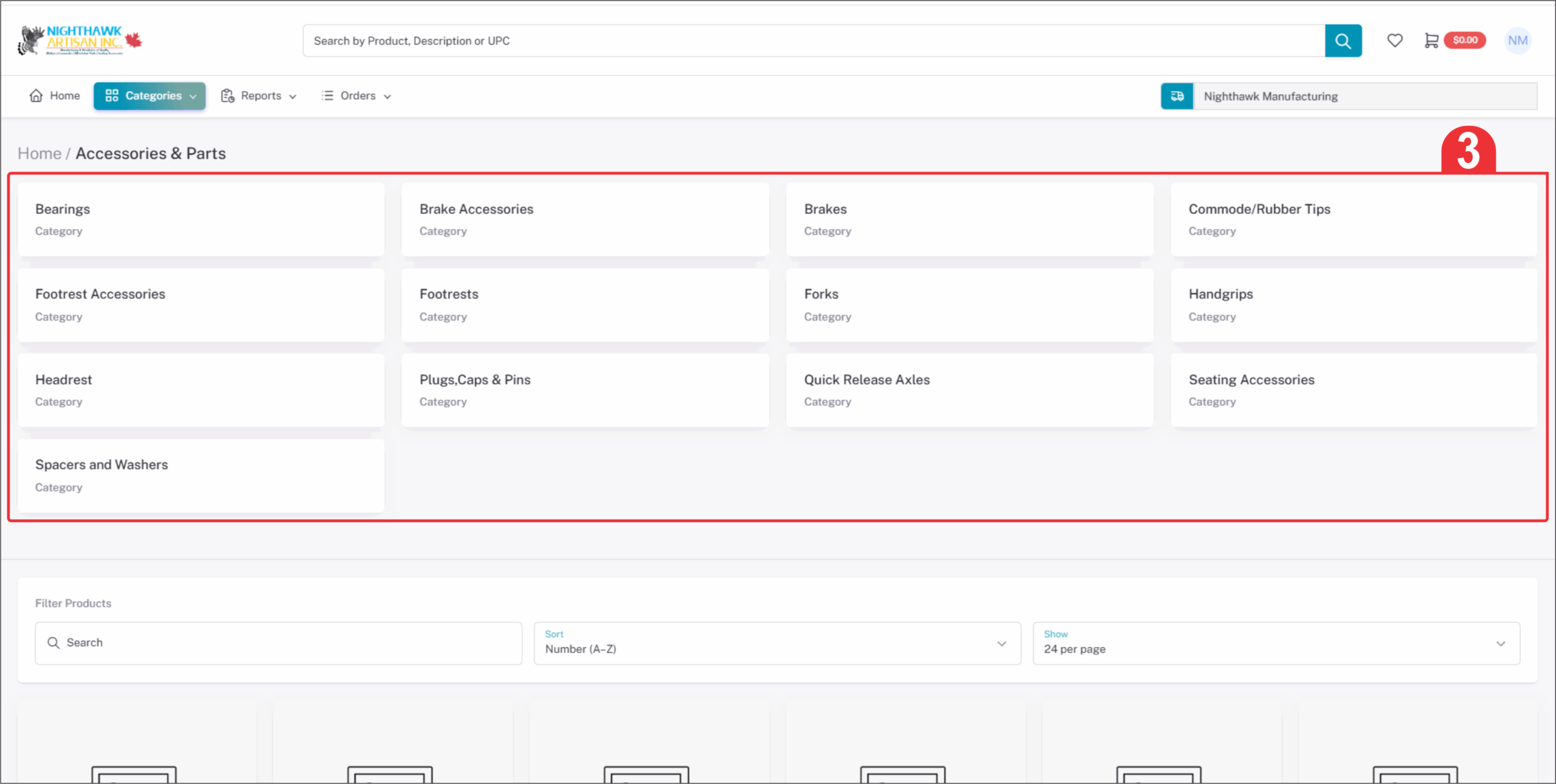Screen dimensions: 1556x784
Task: Click the $0.00 cart total badge
Action: [x=1465, y=40]
